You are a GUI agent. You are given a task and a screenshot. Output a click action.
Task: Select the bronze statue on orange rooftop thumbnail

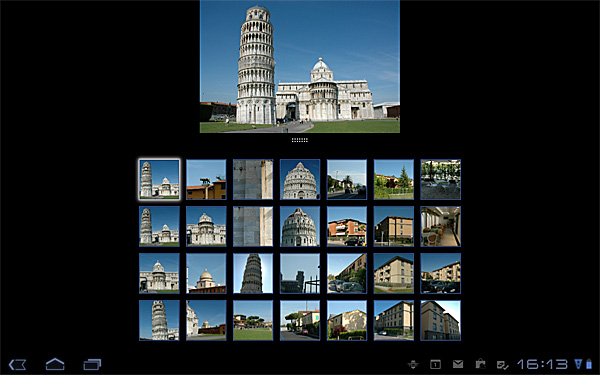(x=206, y=179)
